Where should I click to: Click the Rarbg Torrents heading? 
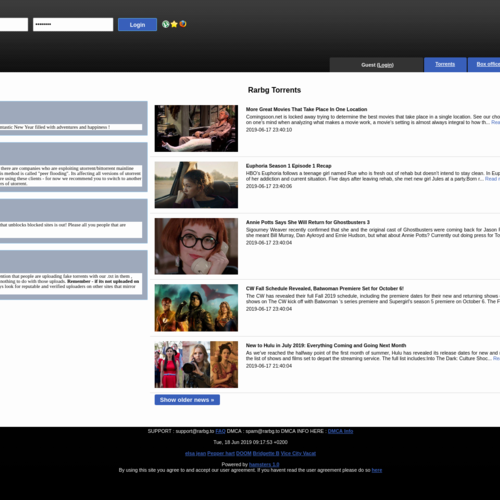click(x=274, y=90)
